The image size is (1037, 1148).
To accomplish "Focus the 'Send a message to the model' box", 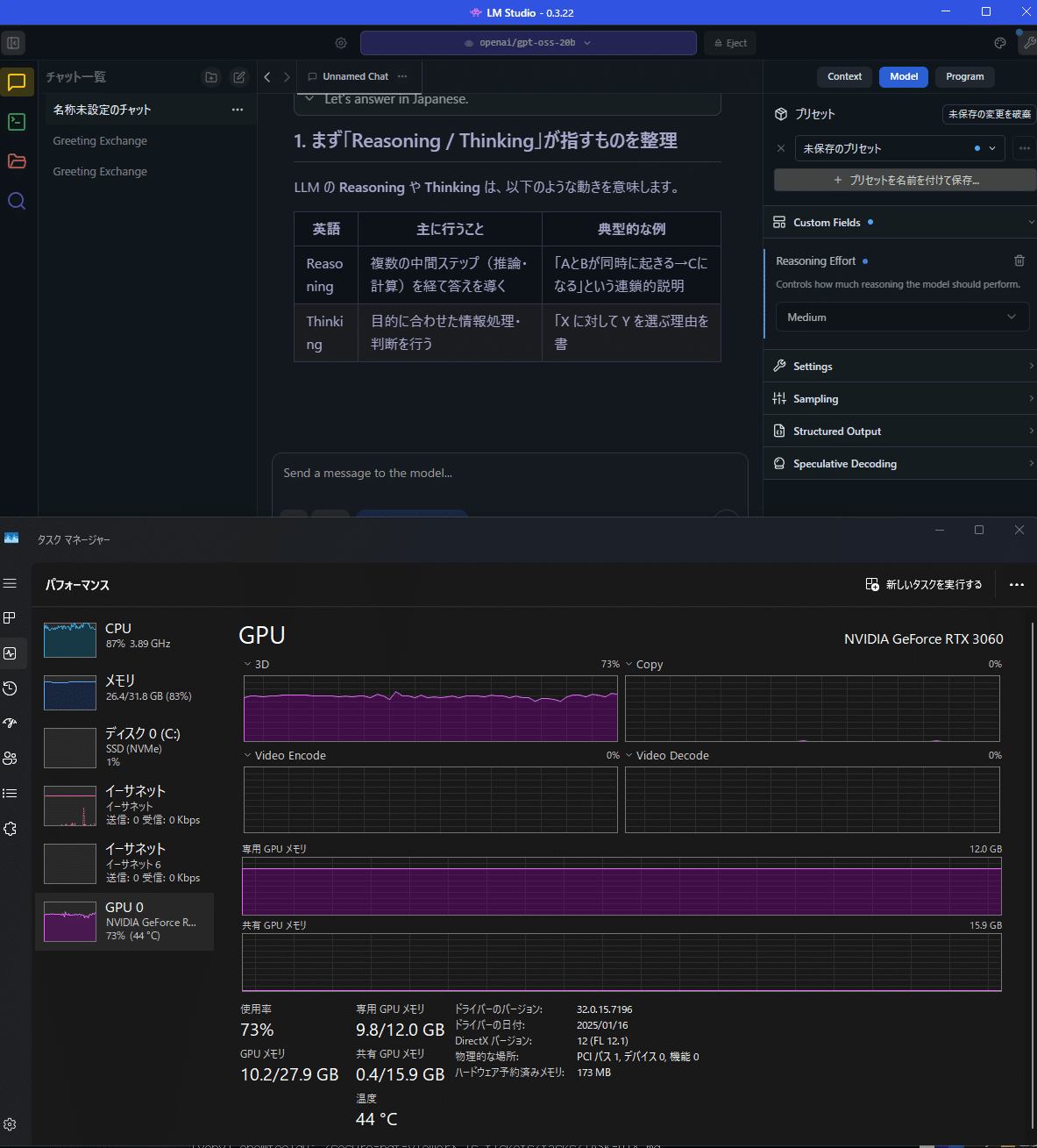I will coord(509,474).
